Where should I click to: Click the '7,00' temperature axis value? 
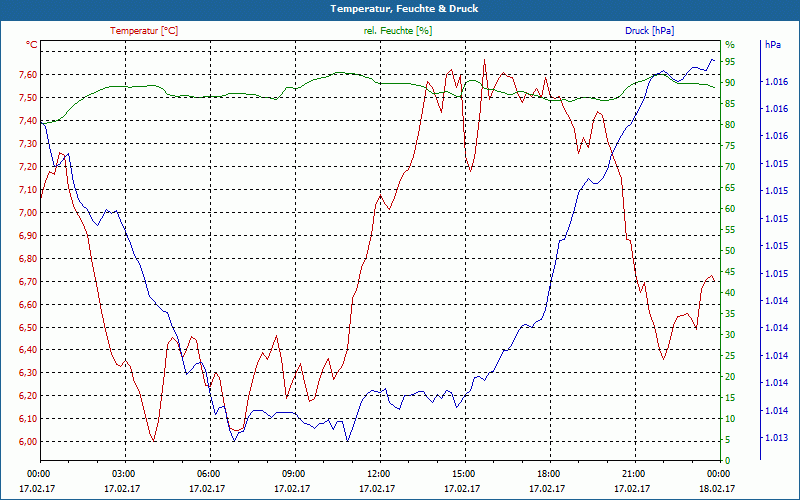[x=28, y=213]
